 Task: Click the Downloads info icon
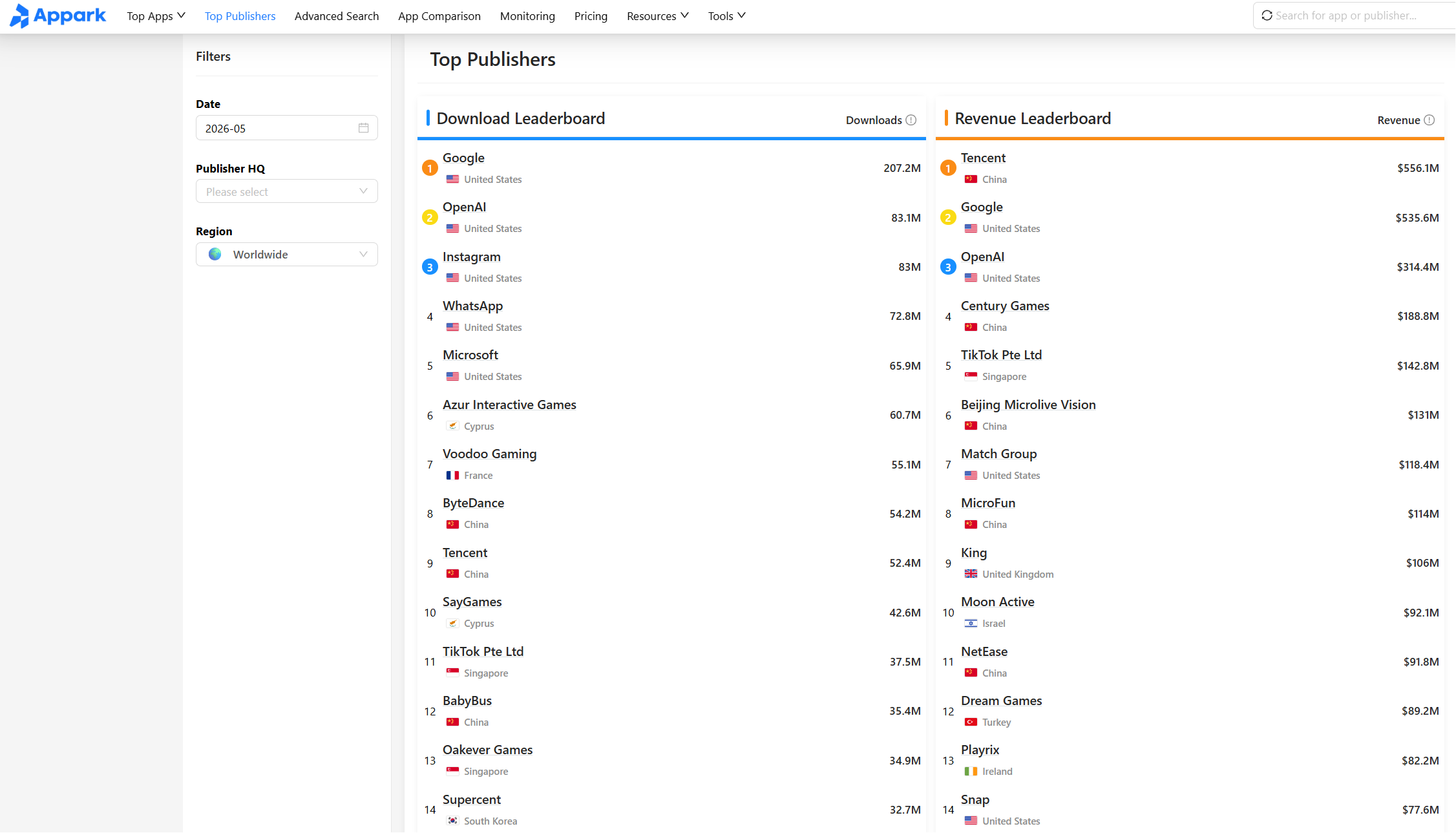[x=911, y=120]
